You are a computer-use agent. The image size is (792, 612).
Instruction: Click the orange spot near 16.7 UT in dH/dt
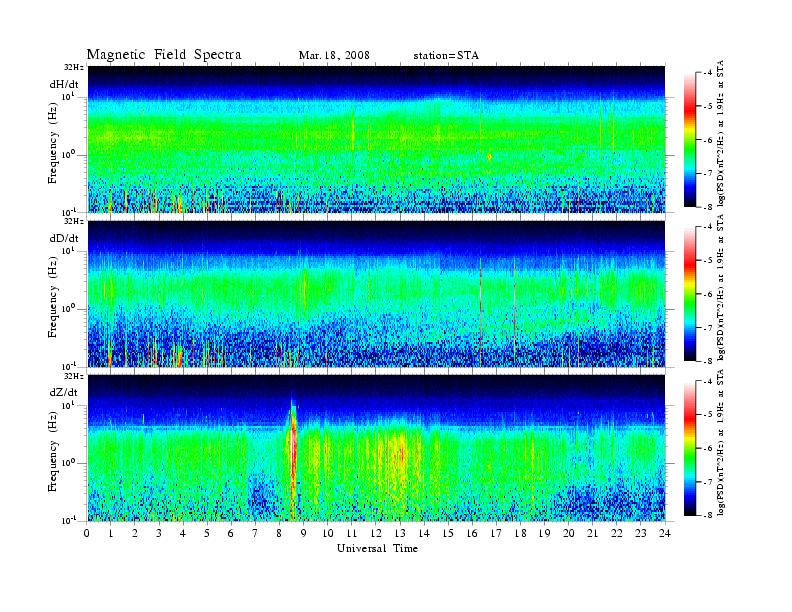[x=489, y=157]
